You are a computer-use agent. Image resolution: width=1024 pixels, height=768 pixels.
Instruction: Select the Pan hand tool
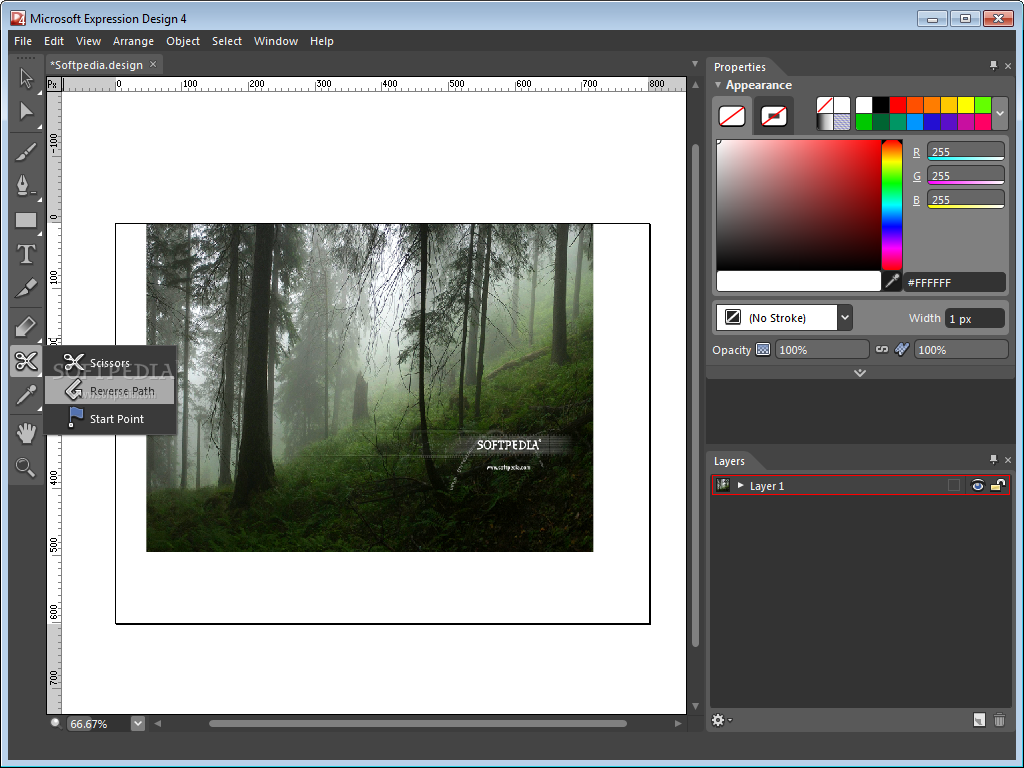26,433
